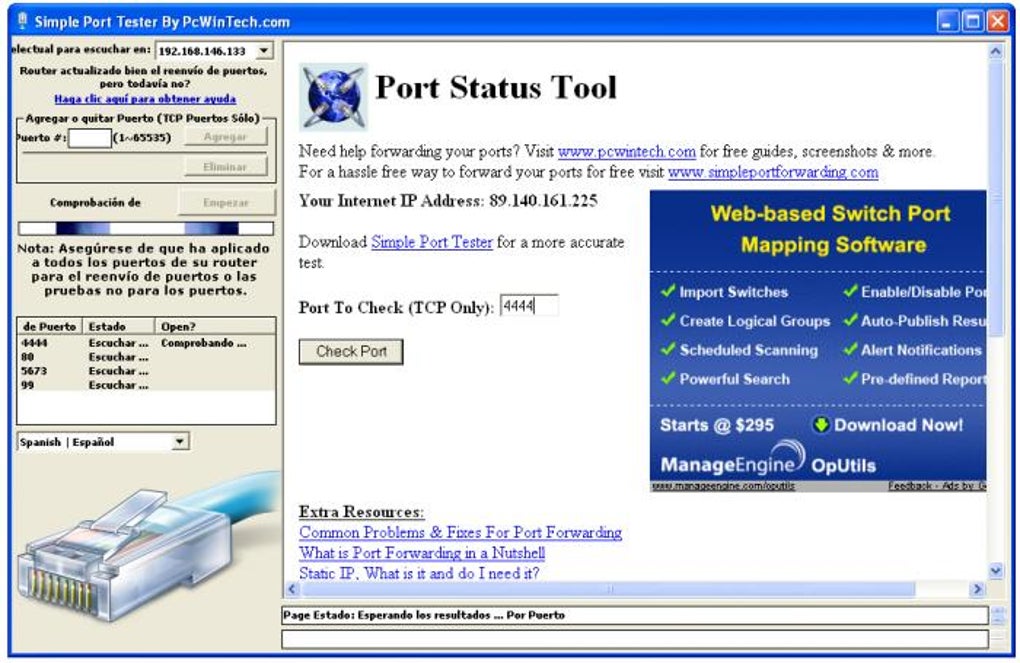Click 'Web-based Switch Port Mapping Software' ad heading
Viewport: 1020px width, 663px height.
(x=831, y=229)
